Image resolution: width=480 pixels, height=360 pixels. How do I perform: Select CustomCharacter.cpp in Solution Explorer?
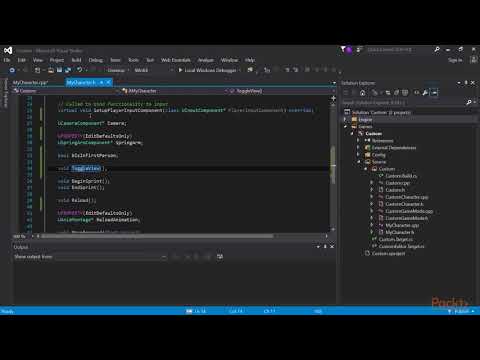[406, 197]
